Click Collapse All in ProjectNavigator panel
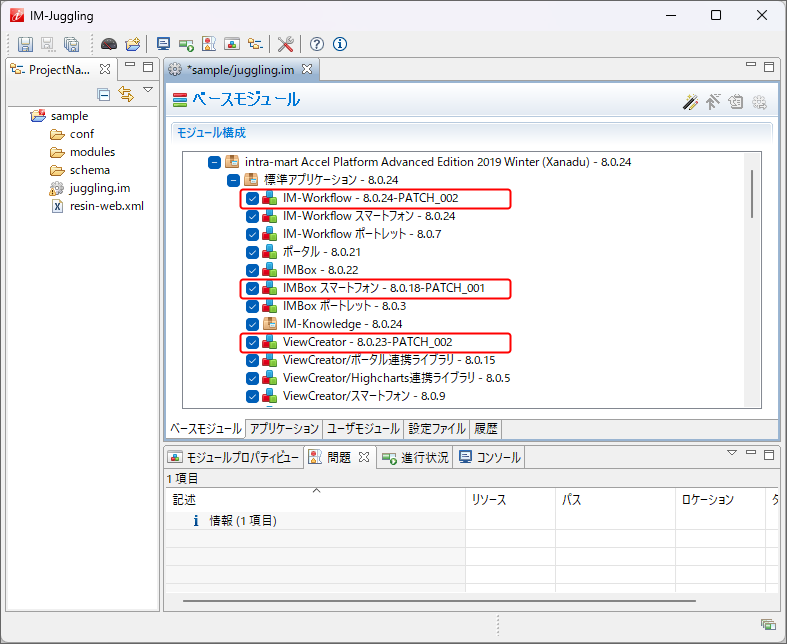Screen dimensions: 787x644 tap(103, 94)
